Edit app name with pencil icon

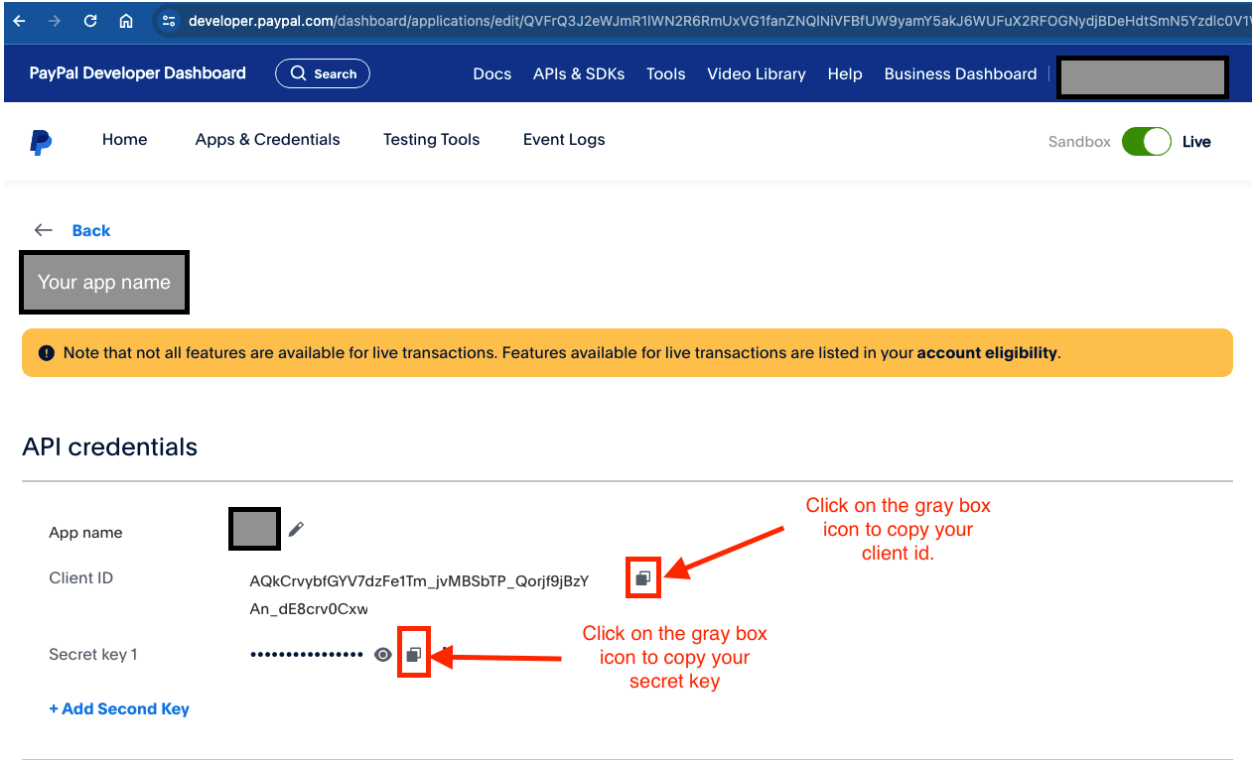(296, 529)
